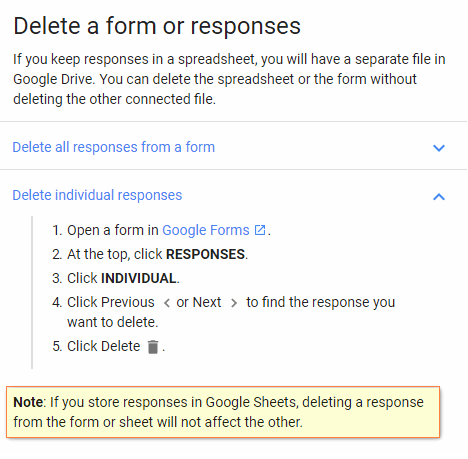Image resolution: width=468 pixels, height=459 pixels.
Task: Select the 'Delete individual responses' header text
Action: point(97,195)
